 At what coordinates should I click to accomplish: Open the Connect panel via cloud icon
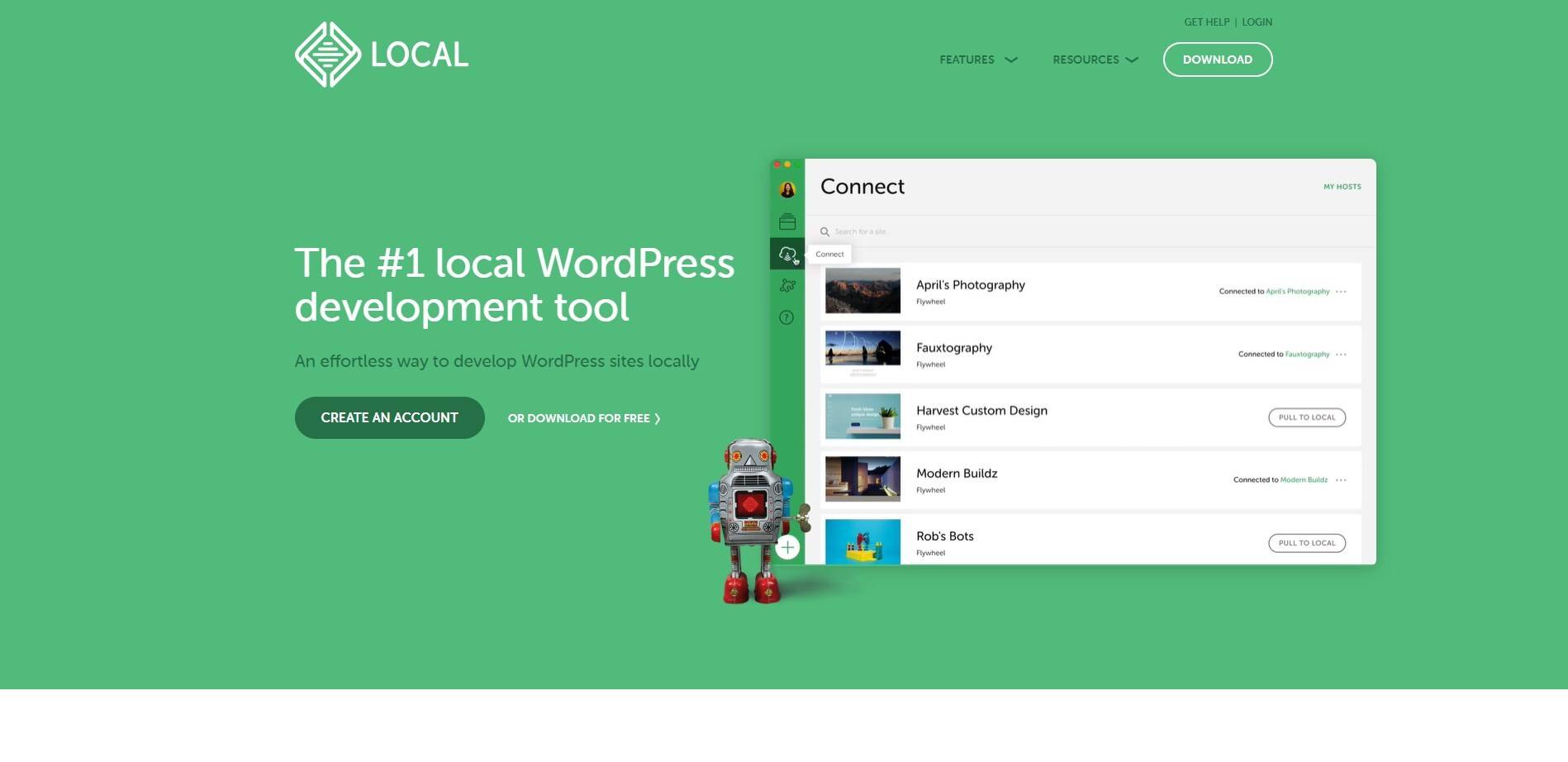pos(787,254)
